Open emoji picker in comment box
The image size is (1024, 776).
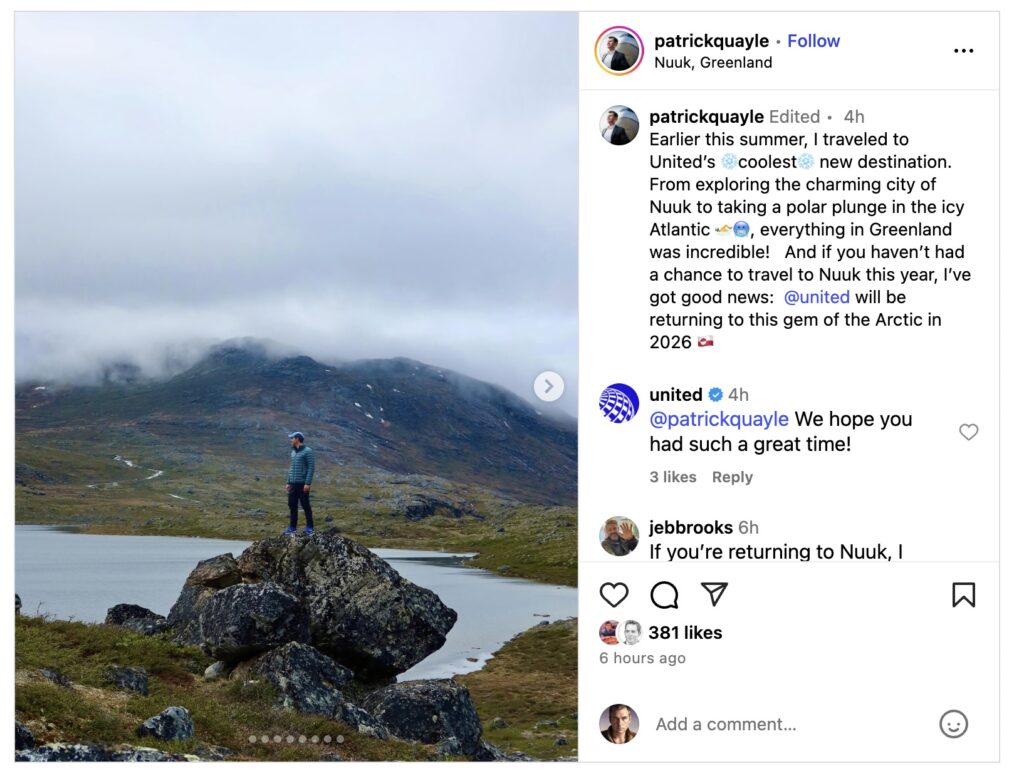click(x=953, y=724)
